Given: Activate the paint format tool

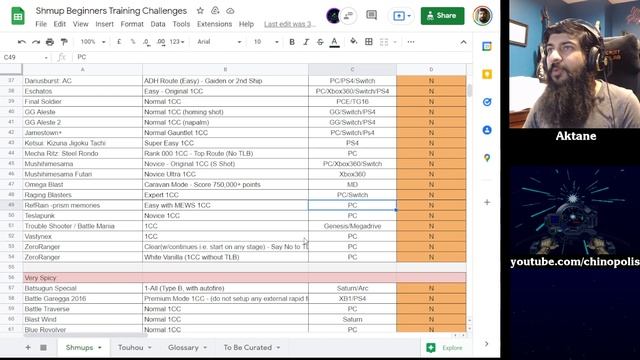Looking at the screenshot, I should 64,42.
